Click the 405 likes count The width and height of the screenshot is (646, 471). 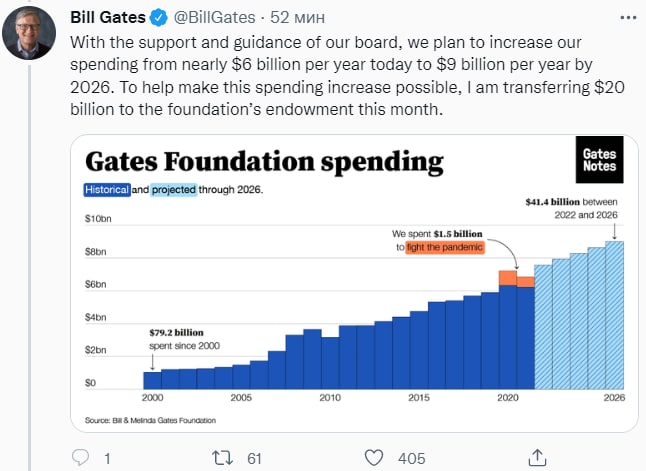pyautogui.click(x=412, y=458)
